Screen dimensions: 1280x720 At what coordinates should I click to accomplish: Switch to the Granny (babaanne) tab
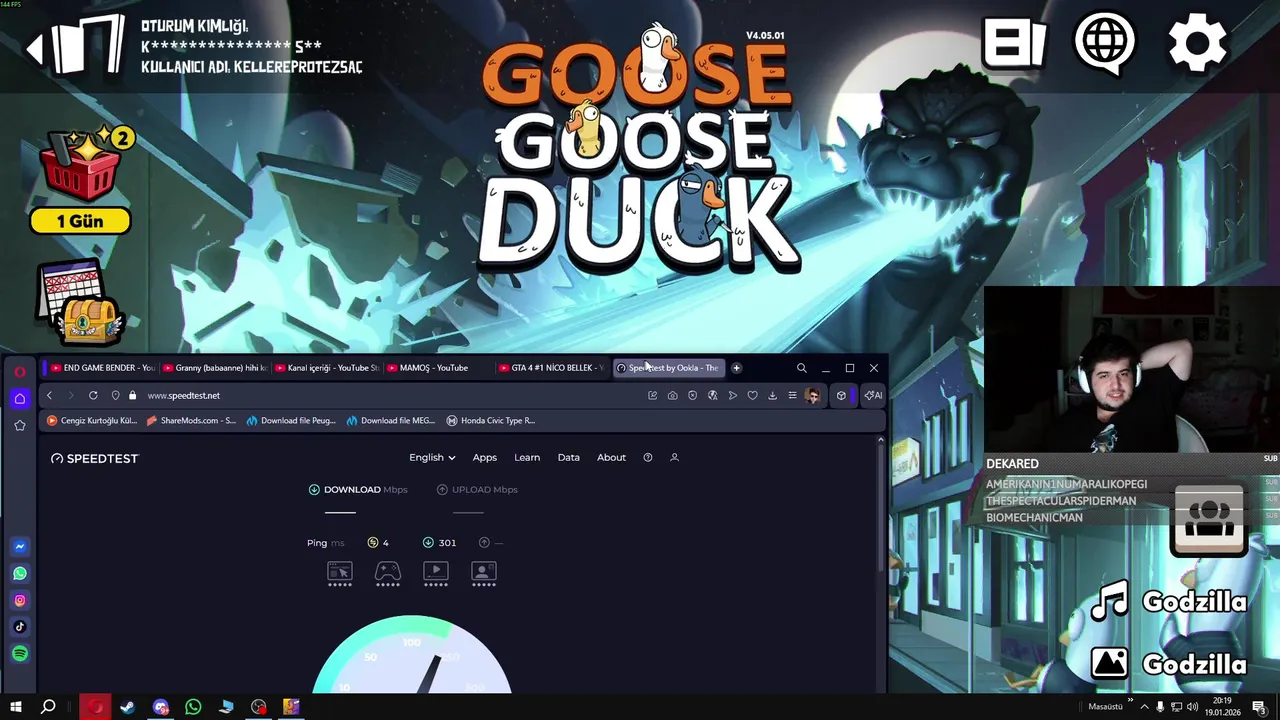(x=214, y=368)
